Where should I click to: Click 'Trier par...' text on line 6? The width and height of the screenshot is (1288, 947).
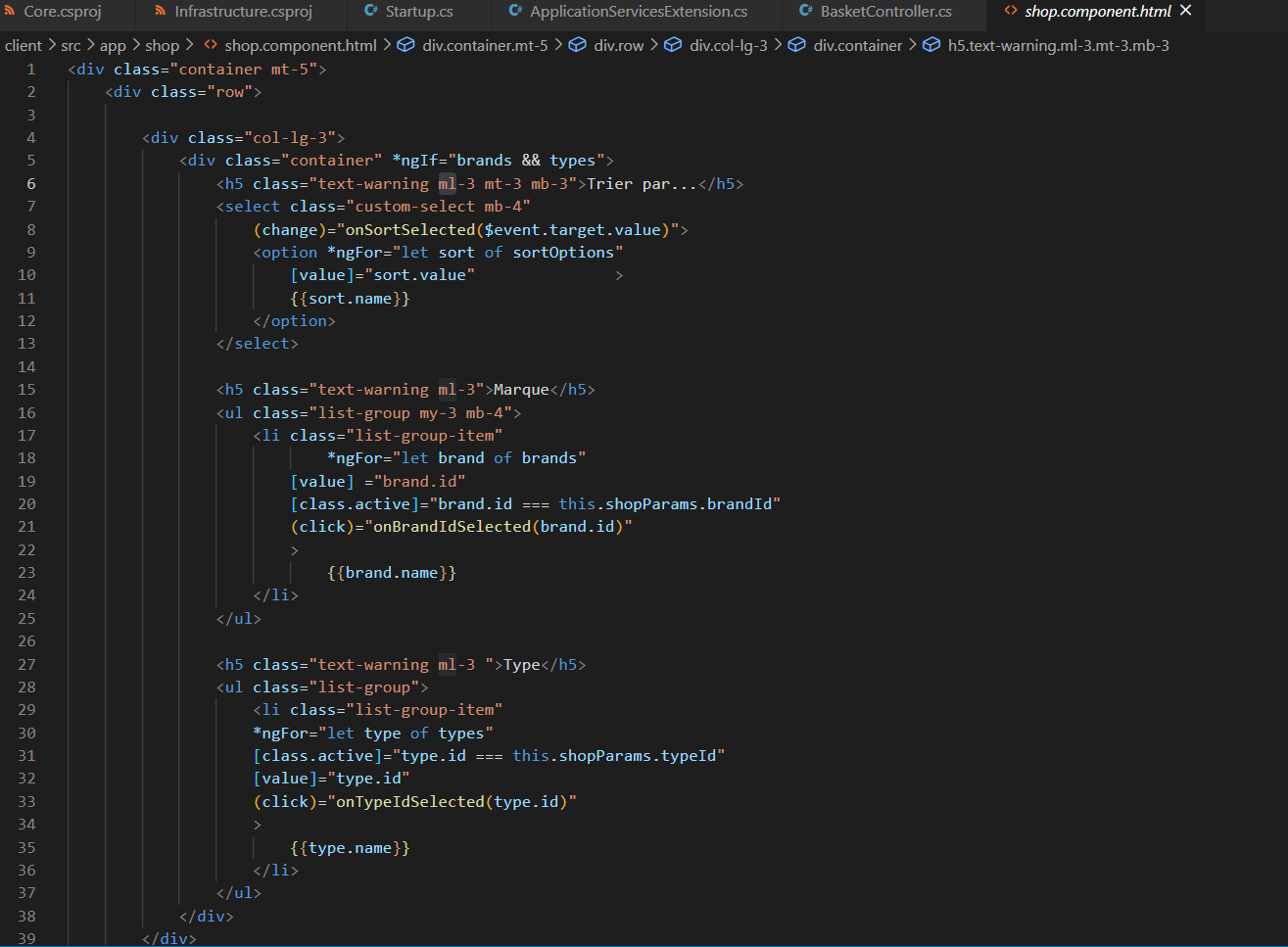[642, 183]
